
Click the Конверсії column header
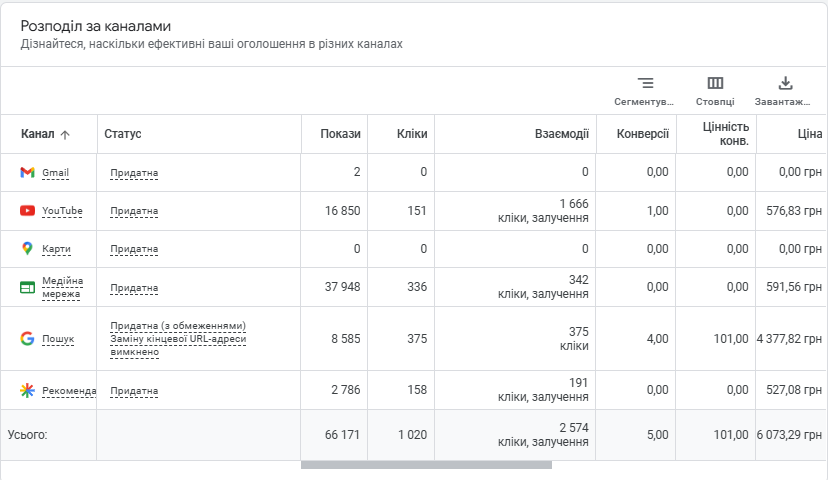point(643,134)
